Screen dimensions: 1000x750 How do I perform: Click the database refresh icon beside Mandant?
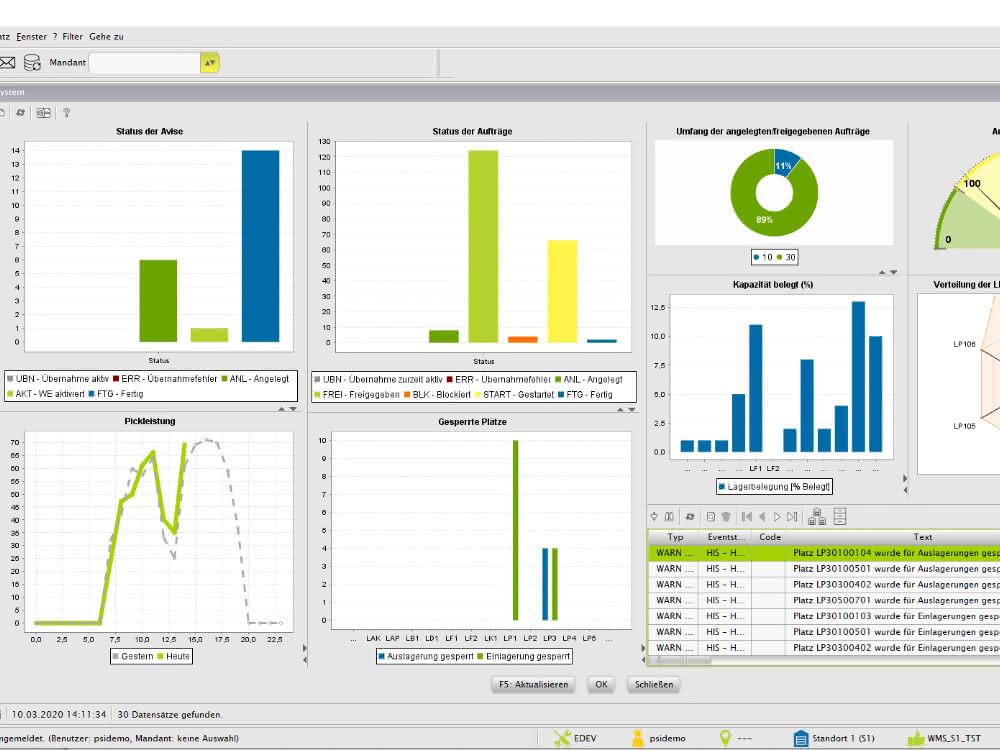click(32, 62)
